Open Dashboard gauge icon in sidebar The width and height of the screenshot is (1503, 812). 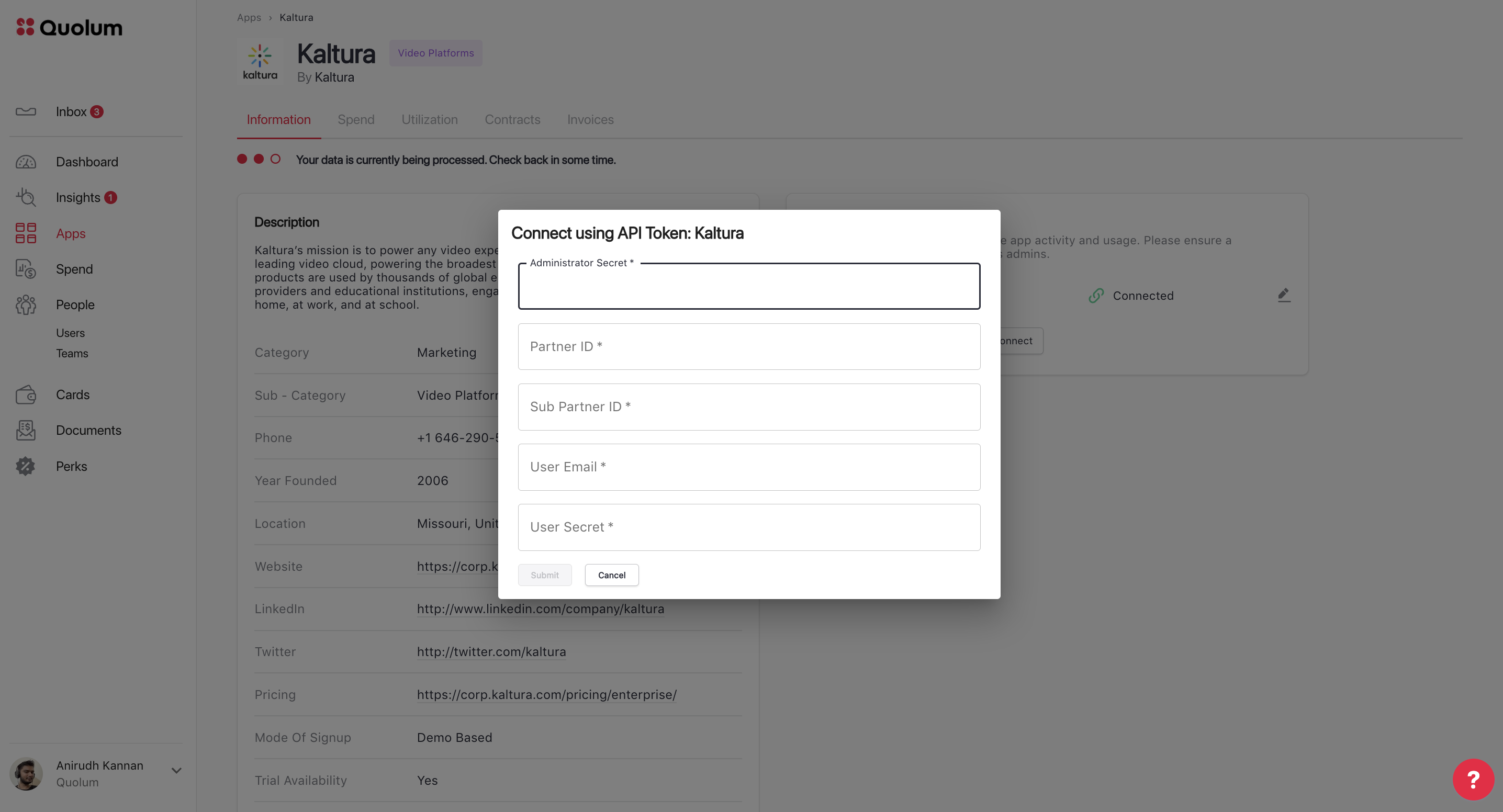pyautogui.click(x=26, y=162)
